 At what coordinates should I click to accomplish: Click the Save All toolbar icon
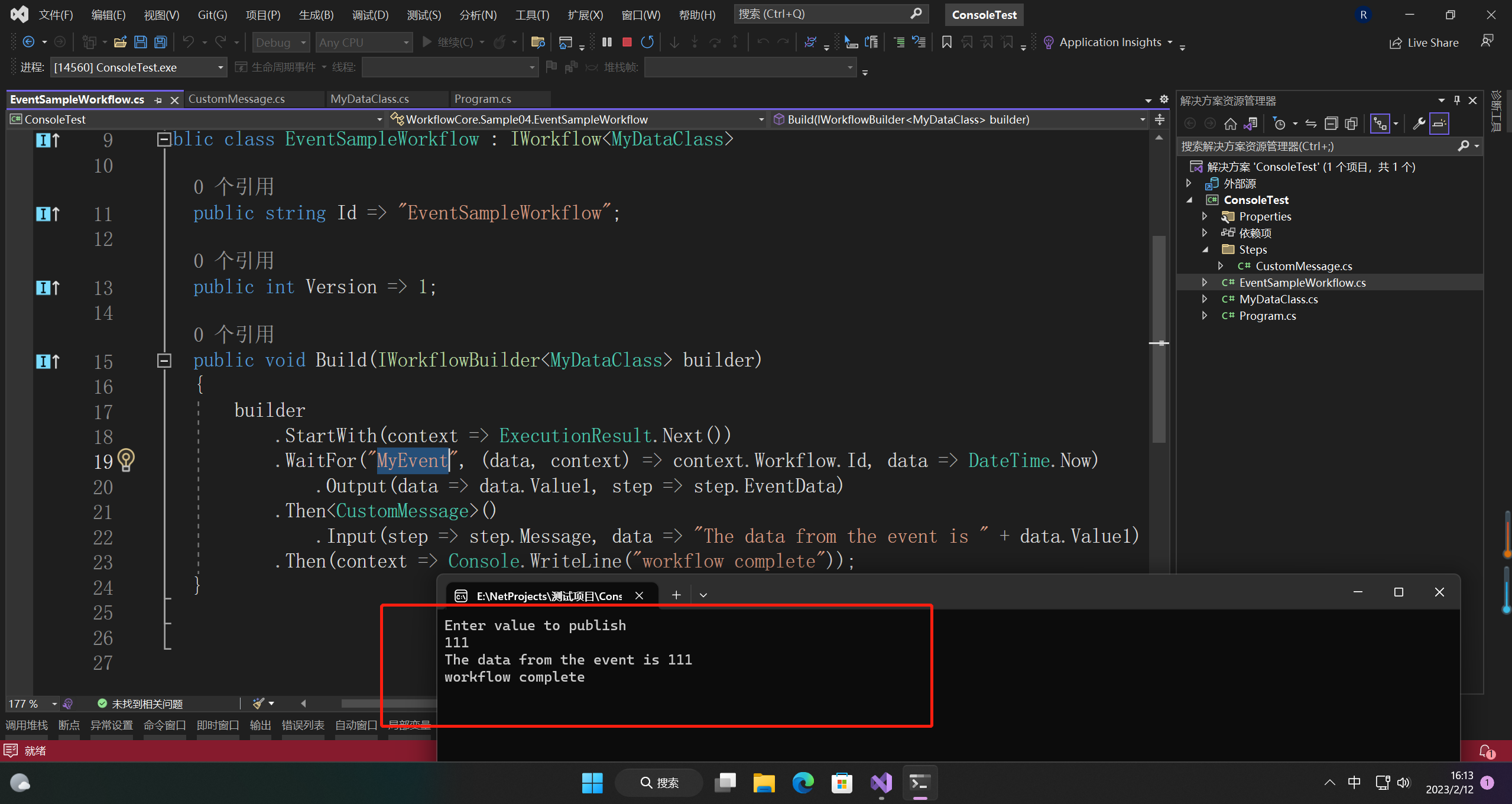tap(161, 41)
